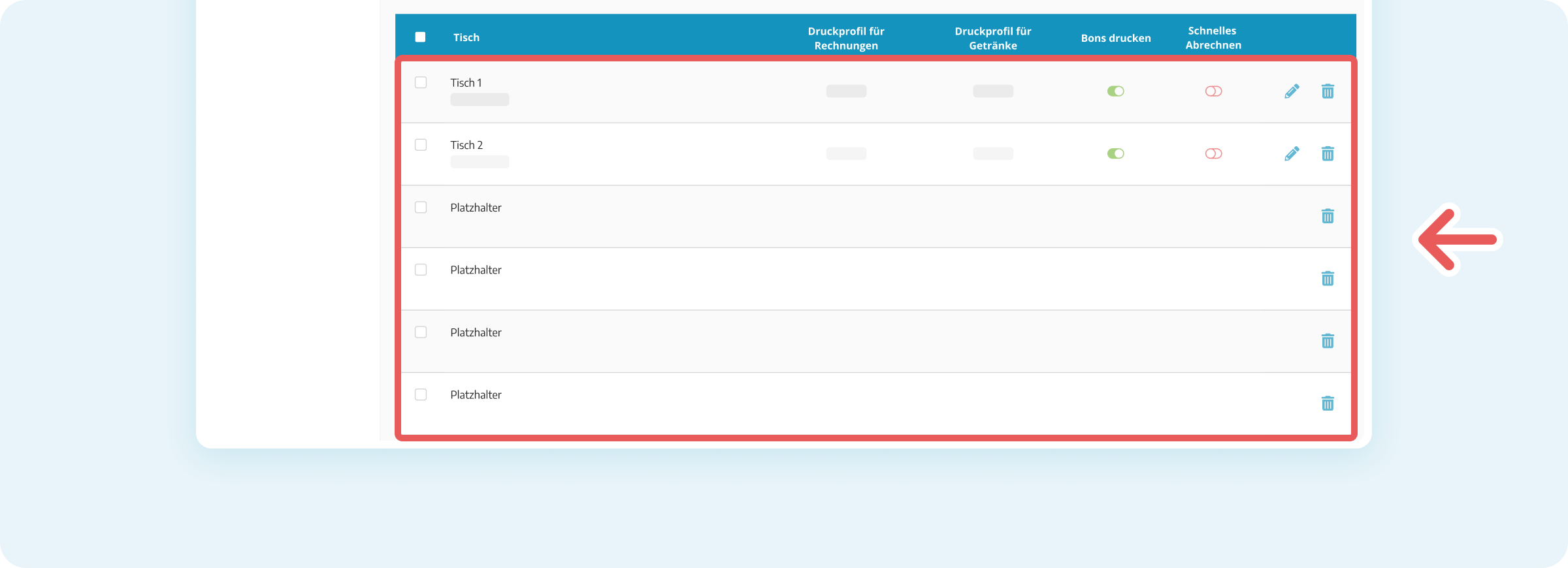Screen dimensions: 1568x568
Task: Delete the fourth Platzhalter row's trash icon
Action: [1328, 403]
